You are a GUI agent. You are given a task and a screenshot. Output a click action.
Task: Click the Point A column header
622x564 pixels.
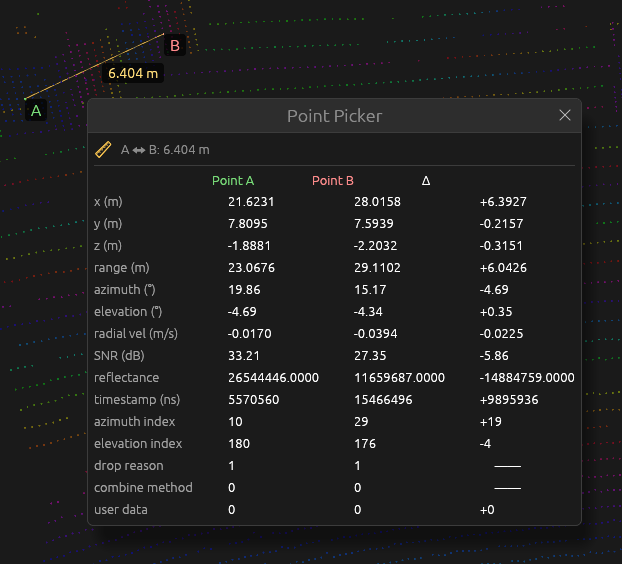click(233, 180)
